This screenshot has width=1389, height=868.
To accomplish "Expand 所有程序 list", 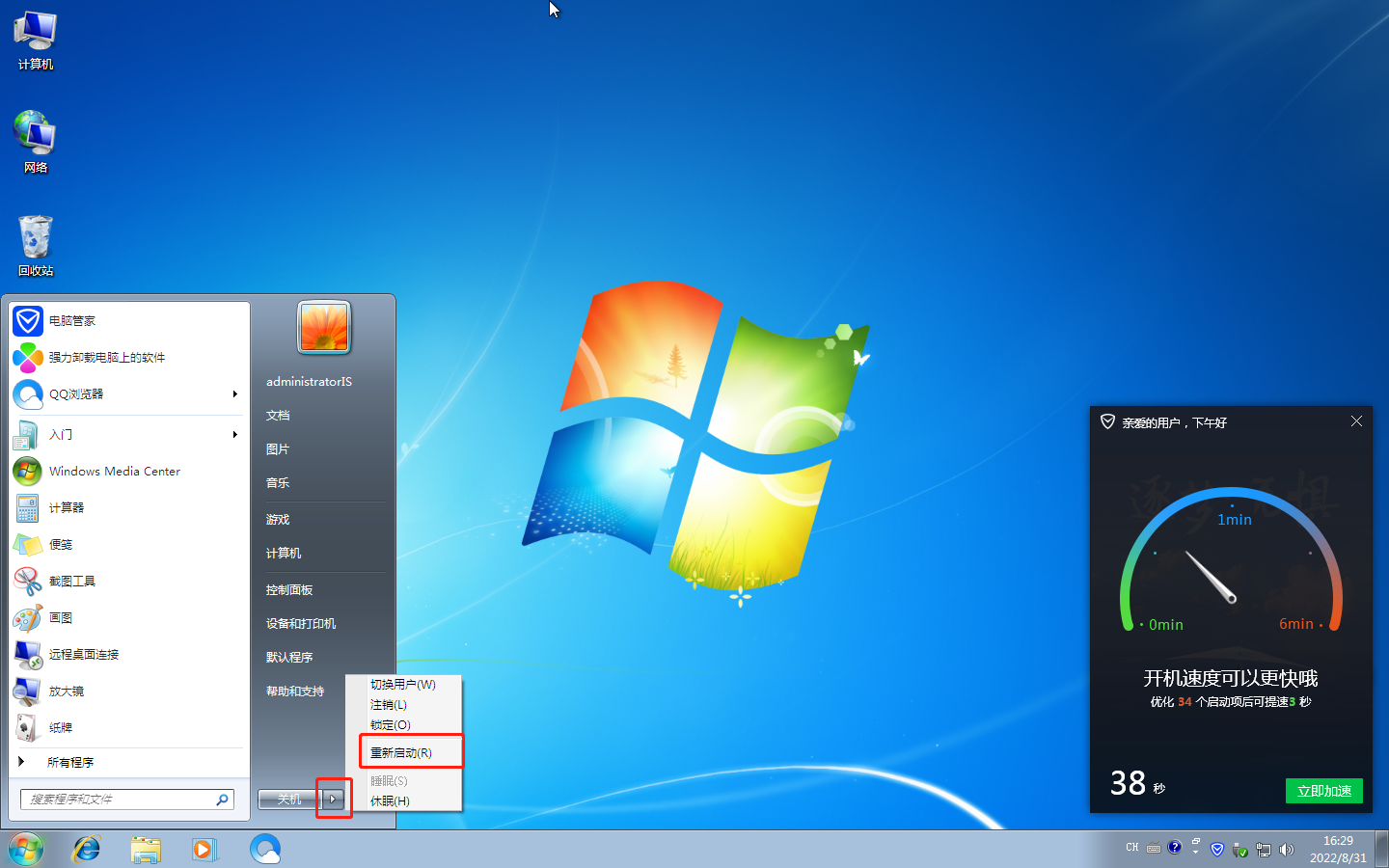I will pyautogui.click(x=129, y=763).
